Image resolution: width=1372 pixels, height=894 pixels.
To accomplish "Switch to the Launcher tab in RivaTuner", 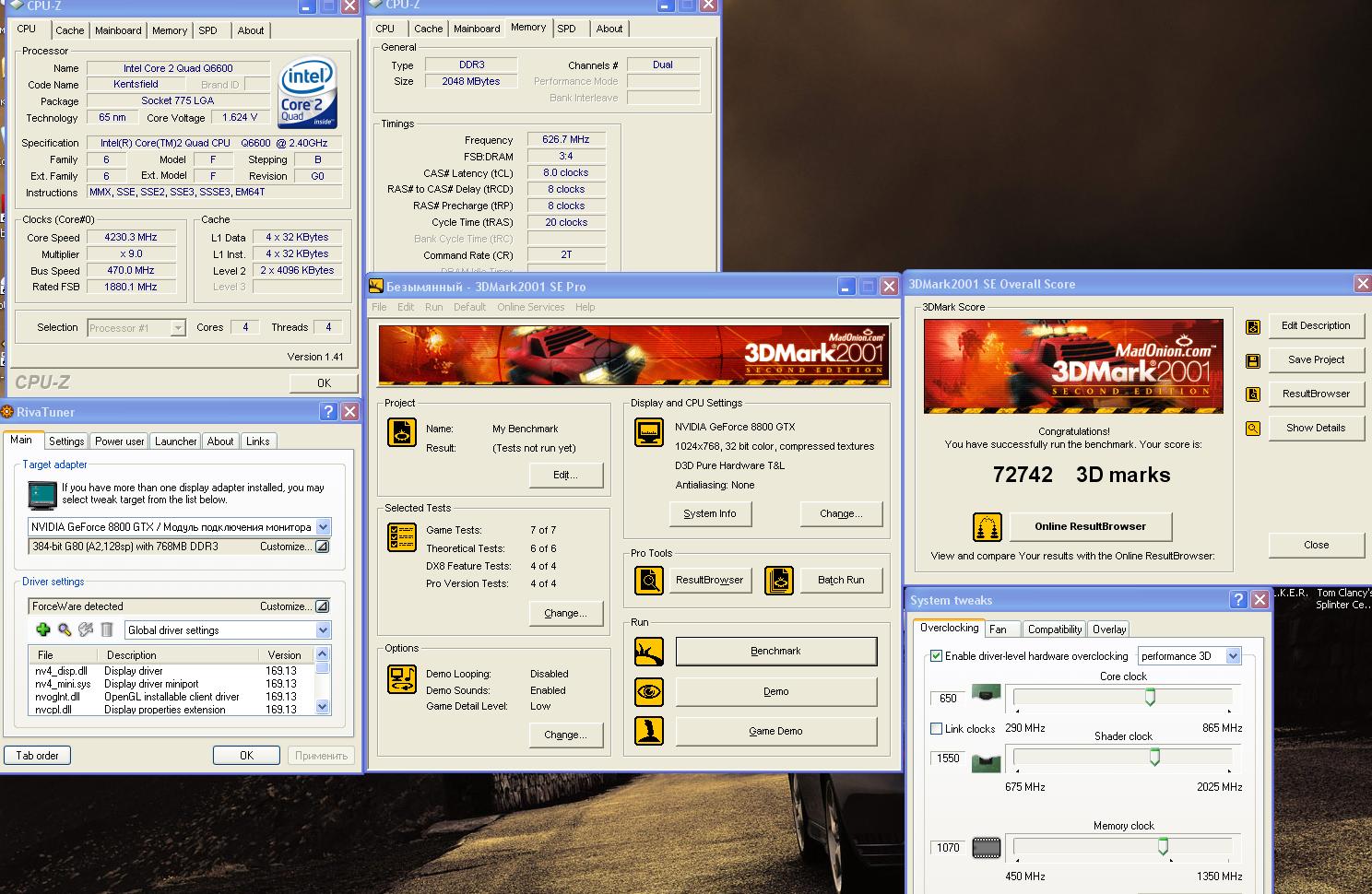I will coord(175,441).
